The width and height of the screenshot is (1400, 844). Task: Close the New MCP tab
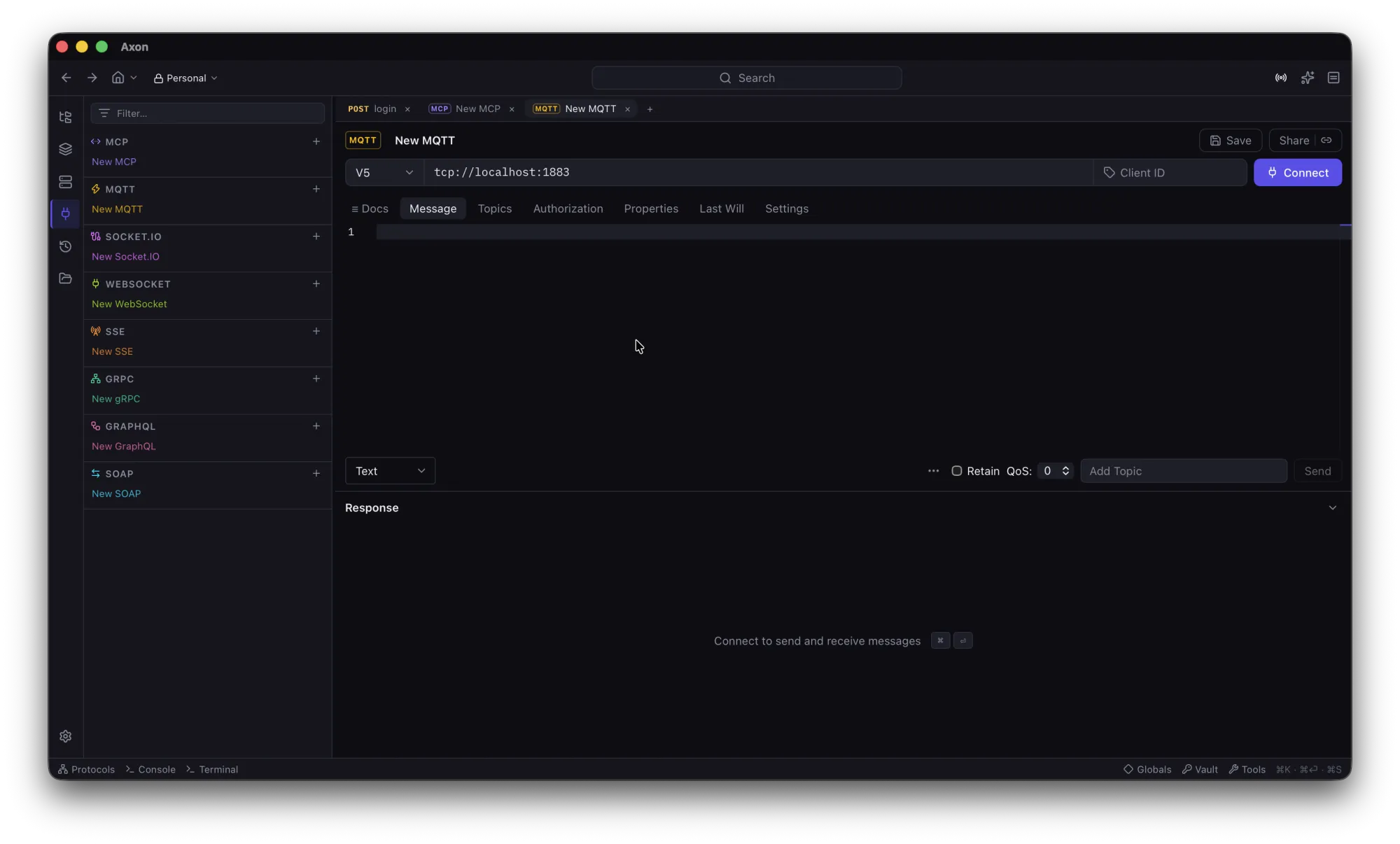tap(512, 108)
